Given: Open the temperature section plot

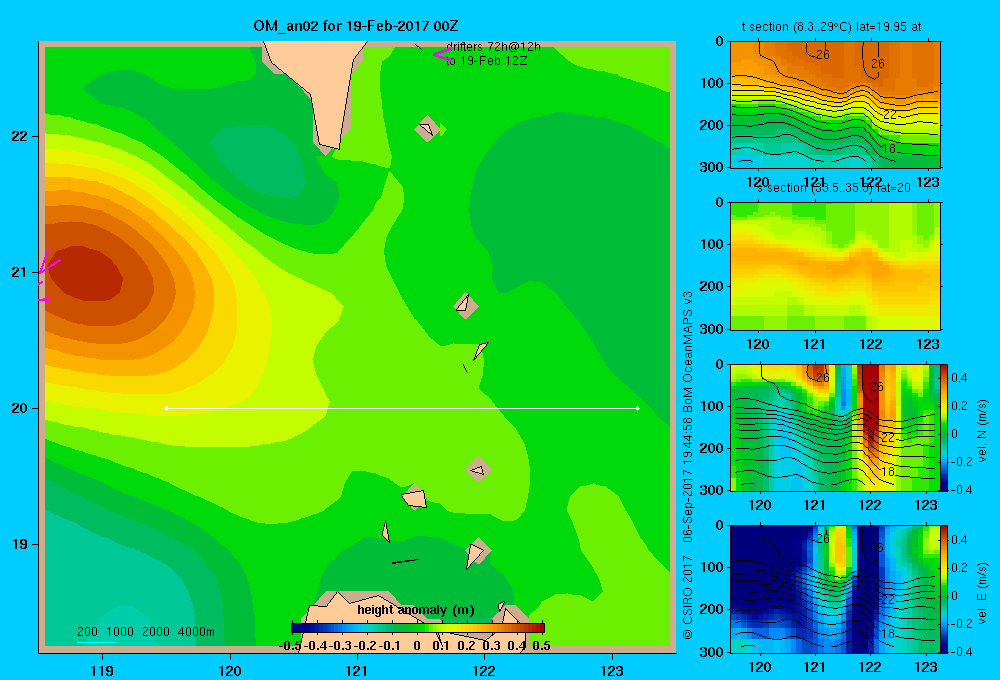Looking at the screenshot, I should click(x=835, y=104).
